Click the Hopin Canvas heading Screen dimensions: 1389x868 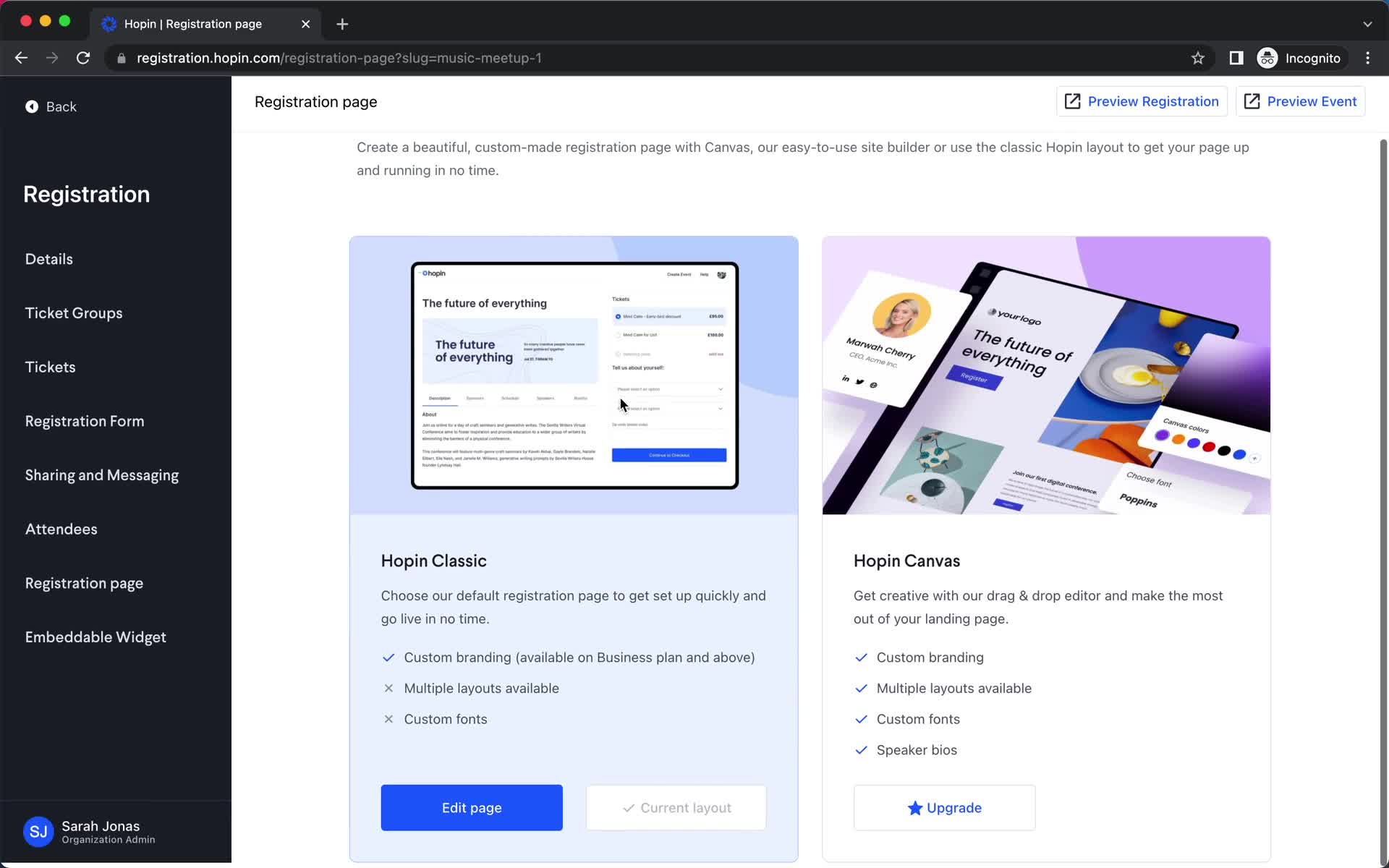(906, 561)
